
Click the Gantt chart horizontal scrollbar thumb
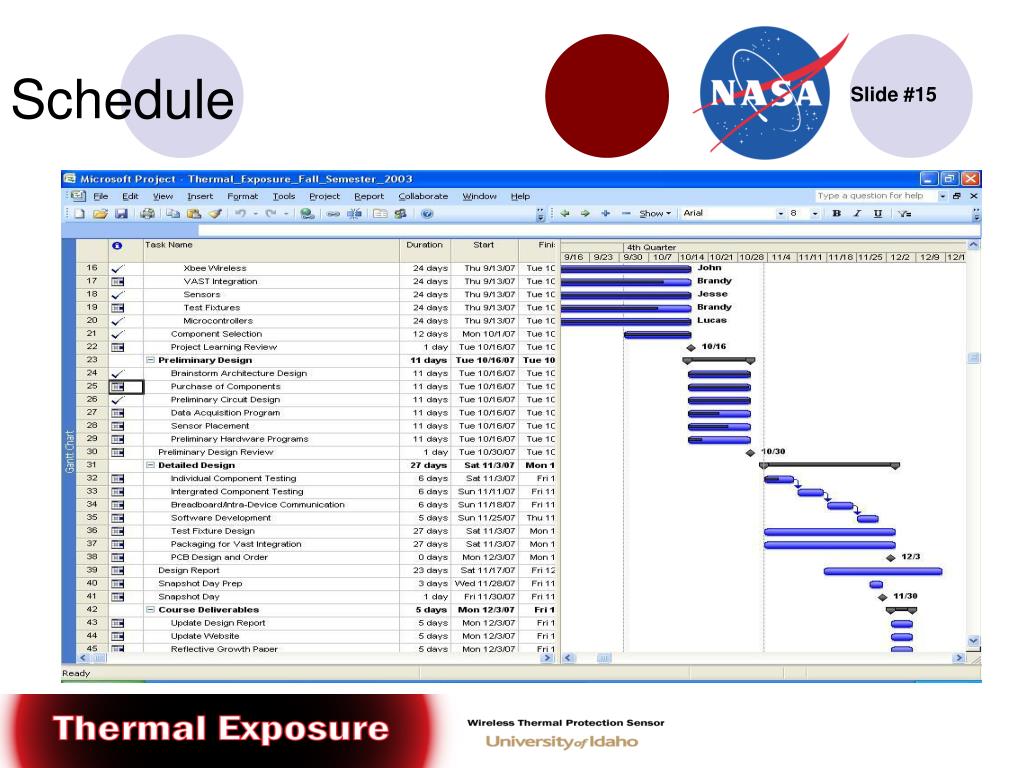(604, 658)
